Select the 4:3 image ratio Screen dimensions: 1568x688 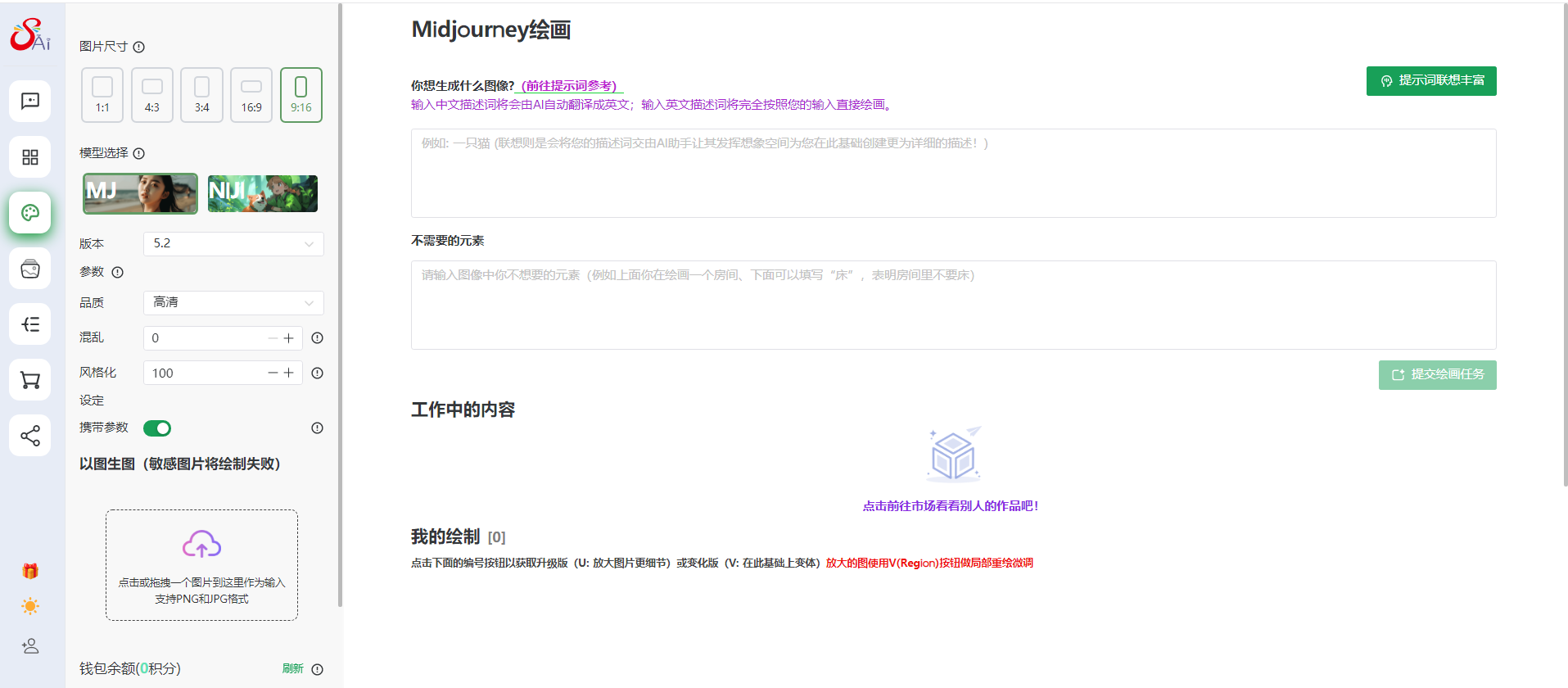(x=152, y=95)
